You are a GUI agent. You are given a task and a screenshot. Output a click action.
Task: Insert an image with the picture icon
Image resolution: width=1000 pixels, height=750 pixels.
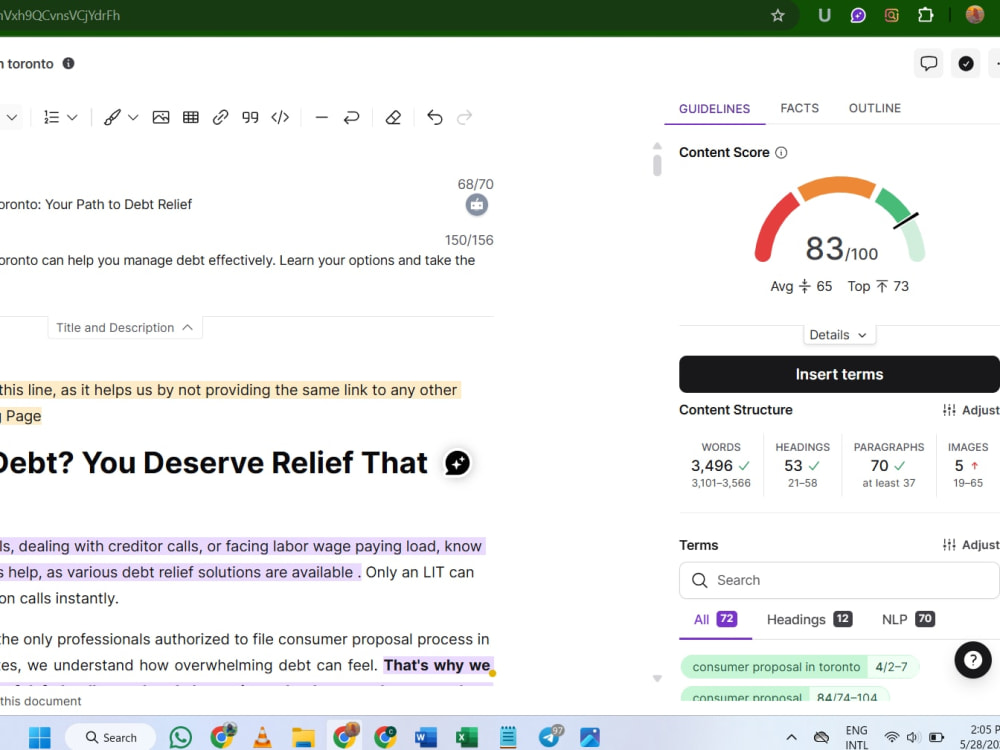pos(161,117)
